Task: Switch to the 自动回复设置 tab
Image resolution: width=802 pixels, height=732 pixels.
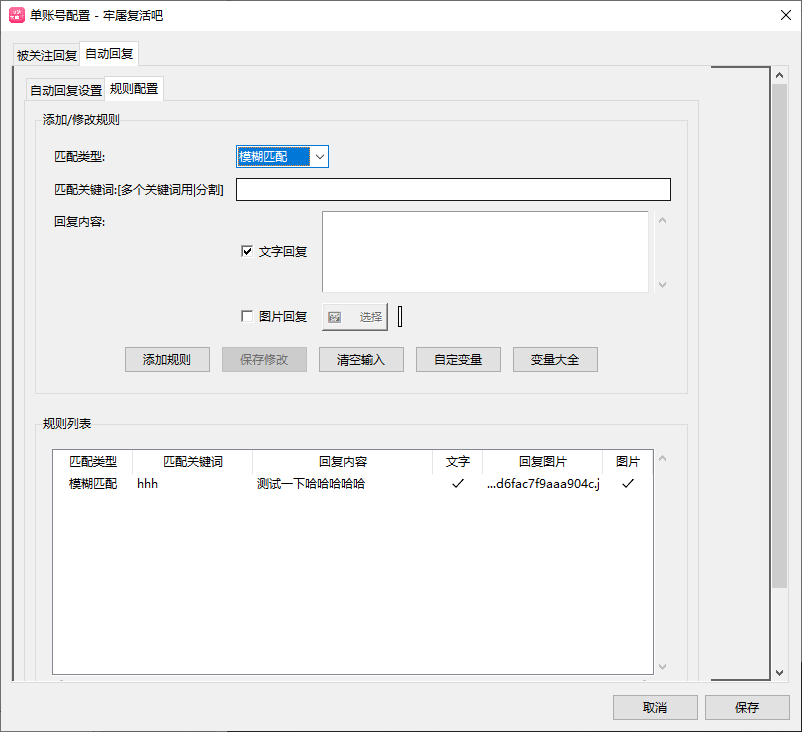Action: [x=64, y=89]
